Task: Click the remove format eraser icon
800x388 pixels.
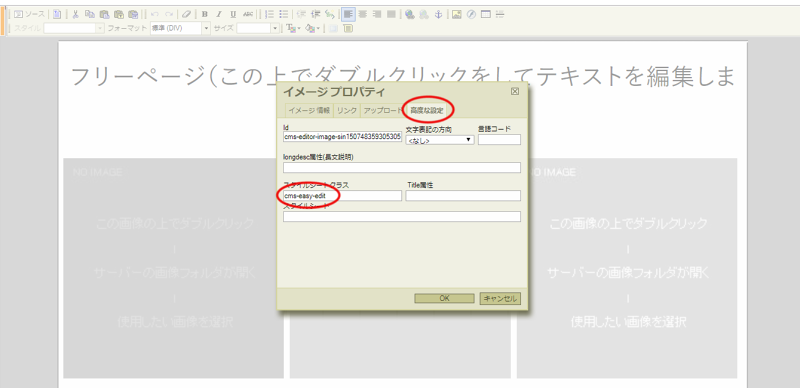Action: click(x=187, y=14)
